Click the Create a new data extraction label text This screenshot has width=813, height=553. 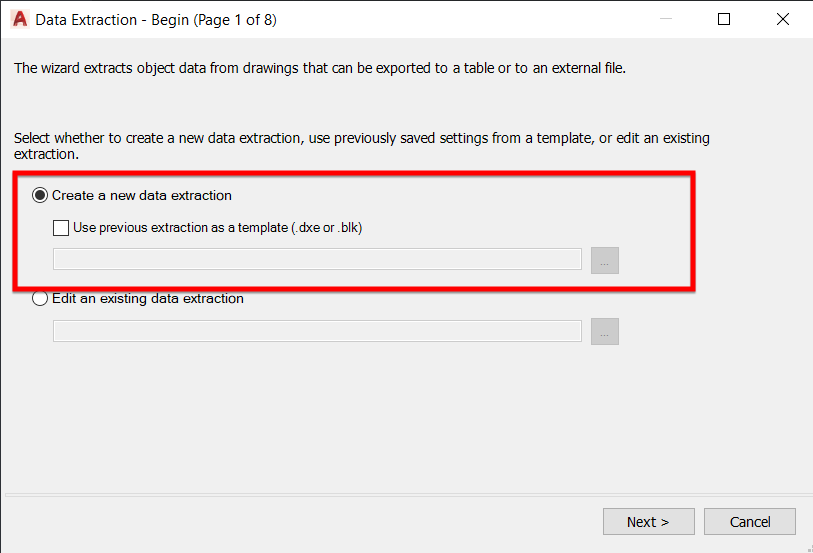tap(142, 195)
